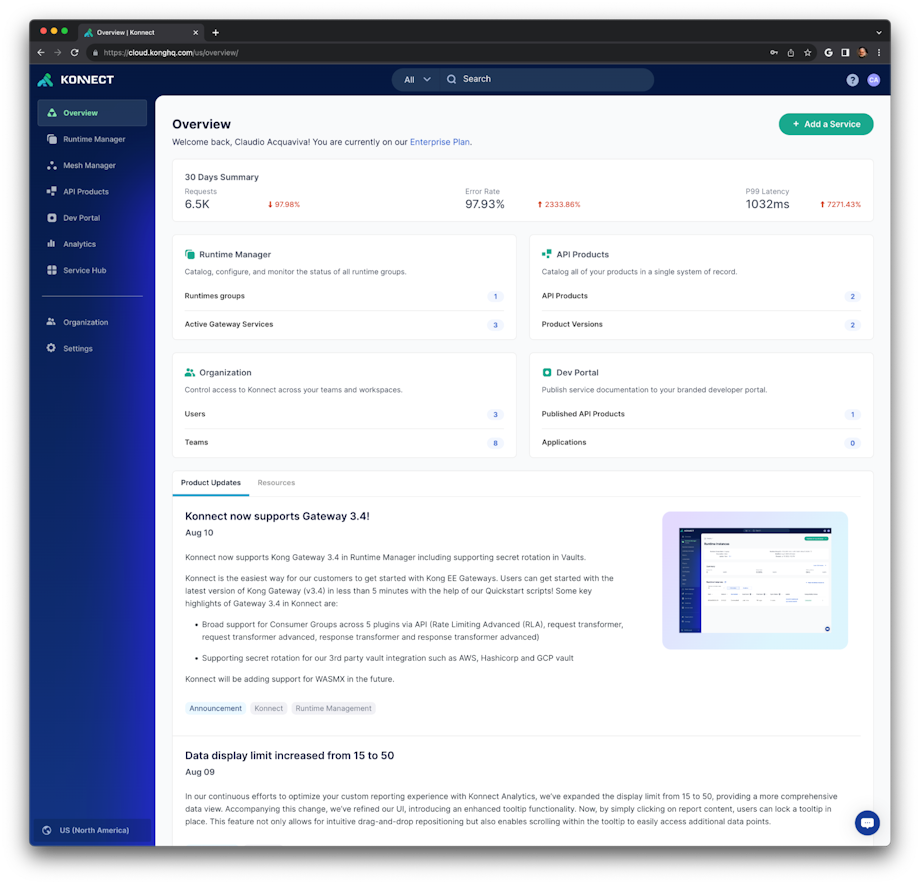This screenshot has width=920, height=885.
Task: Switch to the Resources tab
Action: 276,482
